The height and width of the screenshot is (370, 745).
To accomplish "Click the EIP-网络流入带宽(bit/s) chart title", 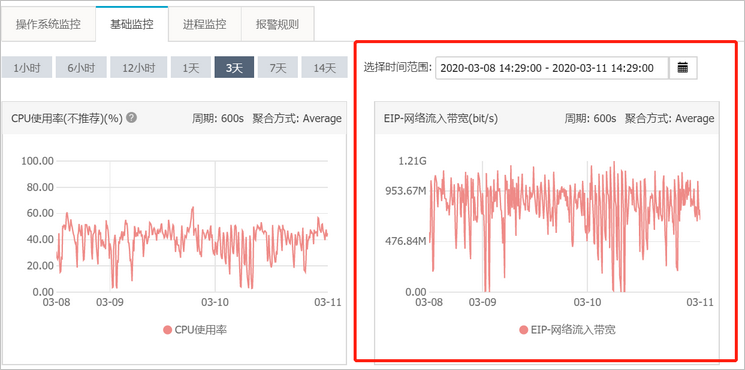I will [440, 118].
